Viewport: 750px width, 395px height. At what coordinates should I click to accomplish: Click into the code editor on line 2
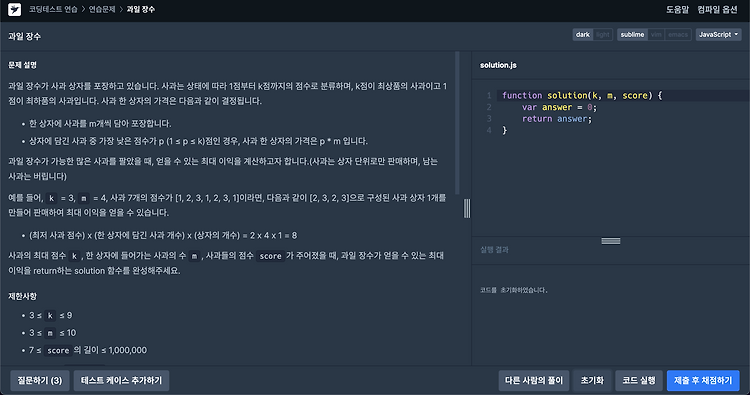point(622,107)
